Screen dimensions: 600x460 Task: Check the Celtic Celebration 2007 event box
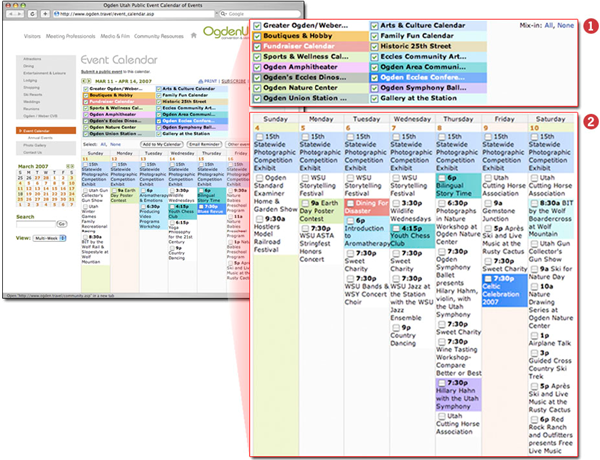click(x=488, y=279)
